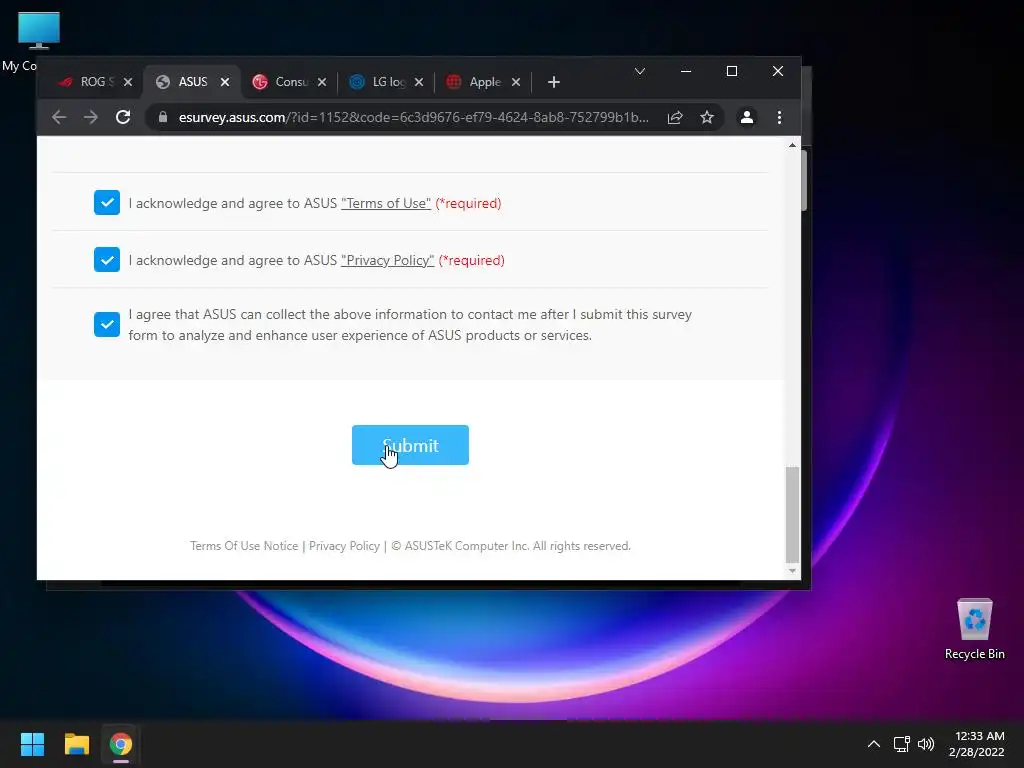Click scrollbar up arrow in page

pyautogui.click(x=792, y=145)
